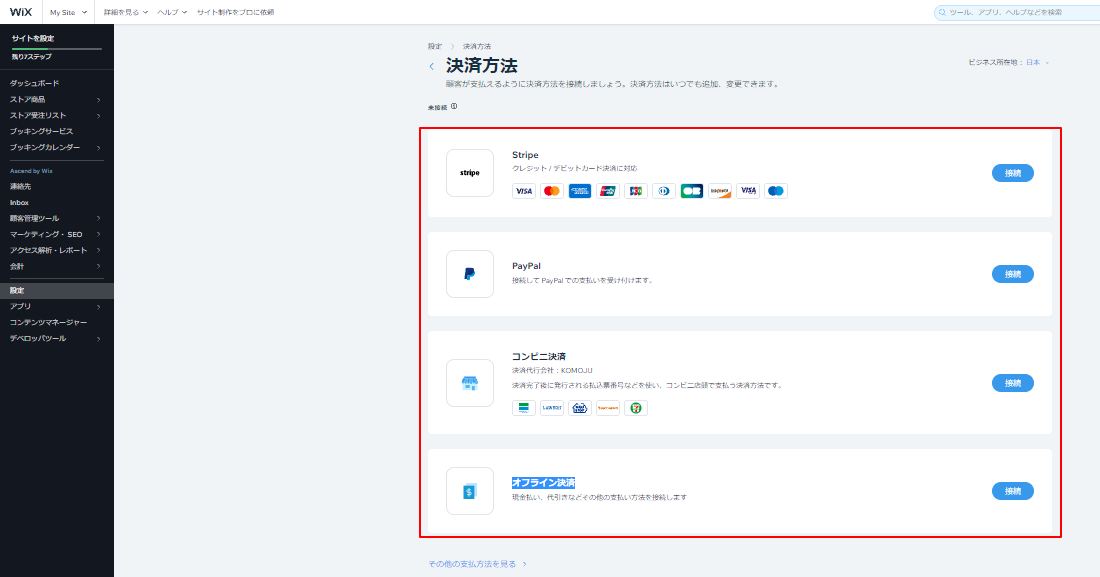Select ダッシュボード in the sidebar
Screen dimensions: 1100x577
click(x=35, y=83)
